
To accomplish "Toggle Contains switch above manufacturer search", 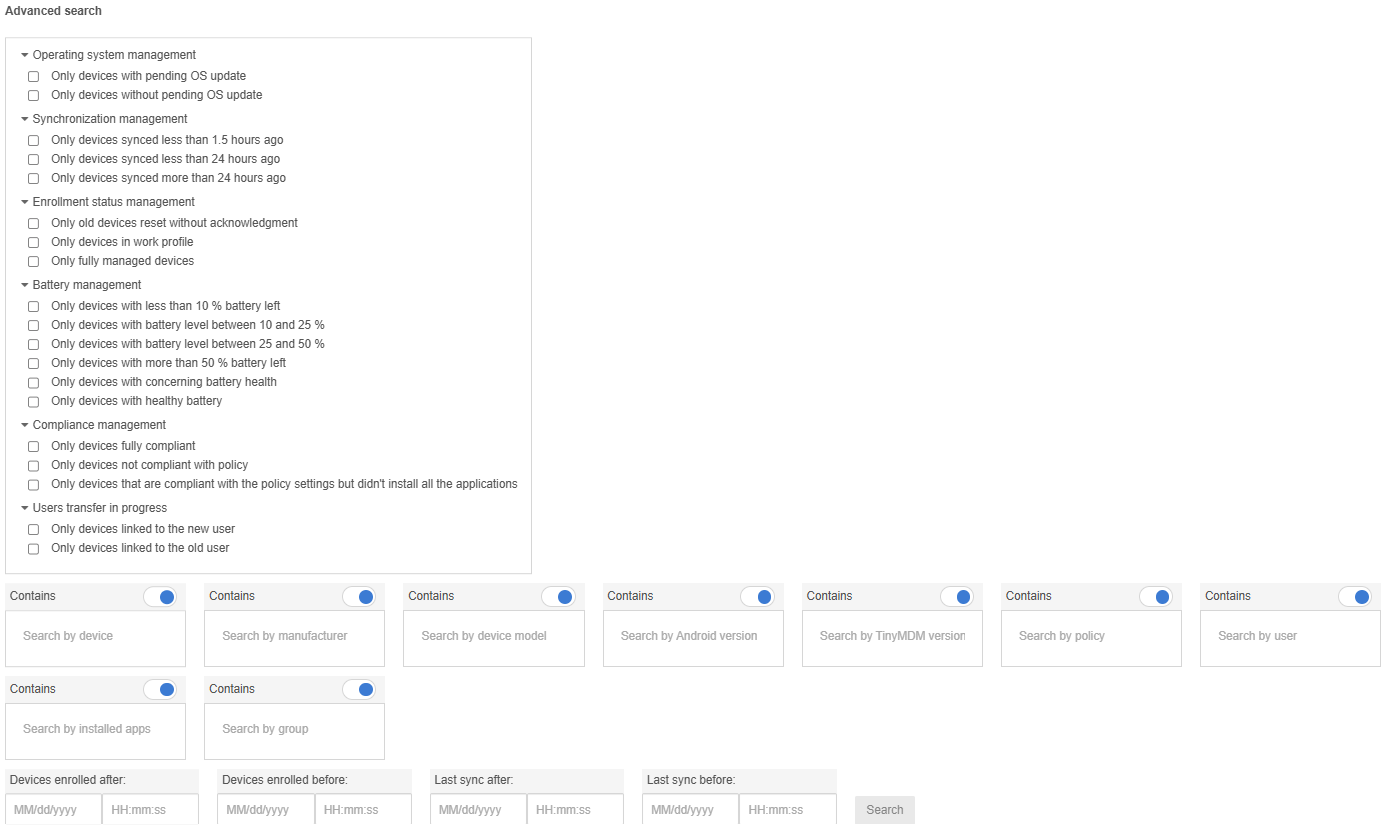I will tap(359, 597).
